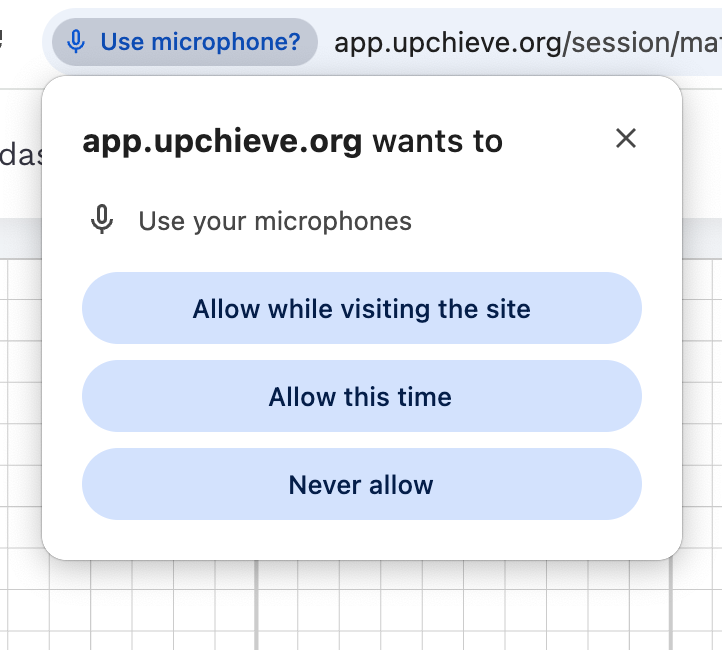The height and width of the screenshot is (650, 722).
Task: Click the grid canvas right of the popup
Action: pos(702,400)
